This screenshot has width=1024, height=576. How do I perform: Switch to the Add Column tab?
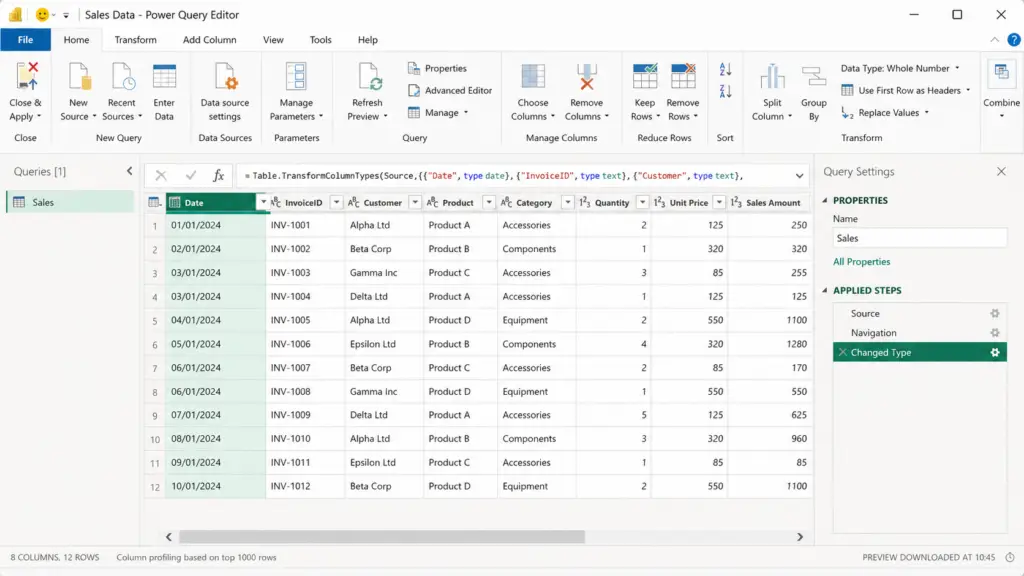tap(210, 40)
